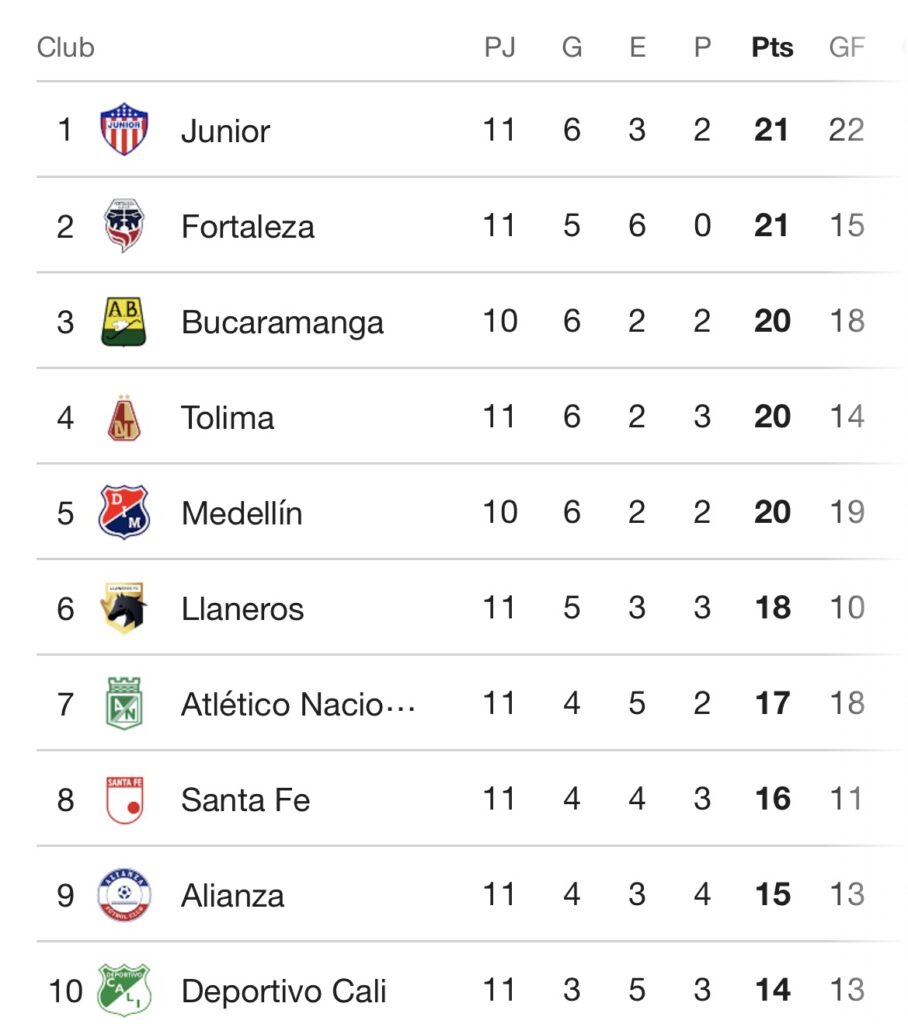This screenshot has width=908, height=1024.
Task: Select the Deportivo Cali green crest
Action: [124, 990]
